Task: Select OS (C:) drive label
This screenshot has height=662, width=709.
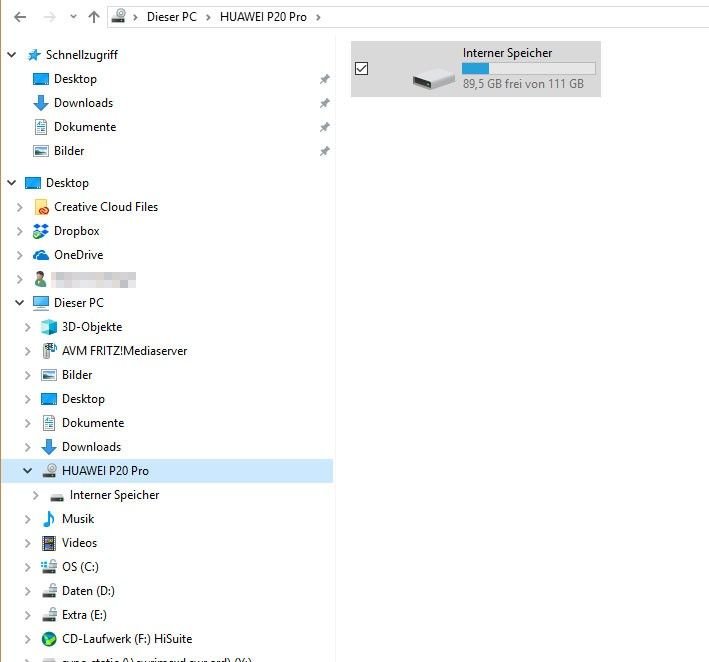Action: pos(80,567)
